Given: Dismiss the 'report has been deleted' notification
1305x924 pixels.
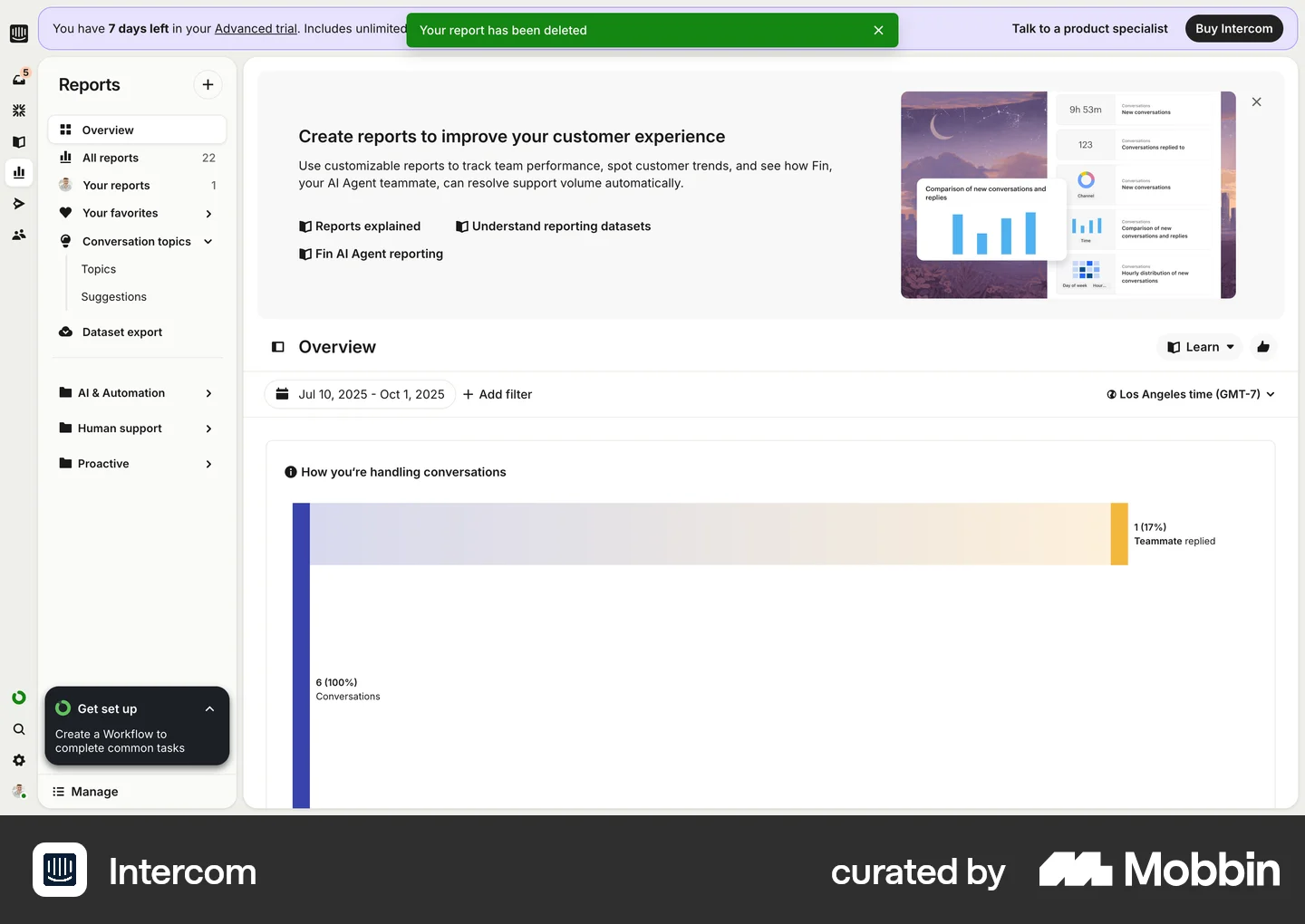Looking at the screenshot, I should coord(878,30).
